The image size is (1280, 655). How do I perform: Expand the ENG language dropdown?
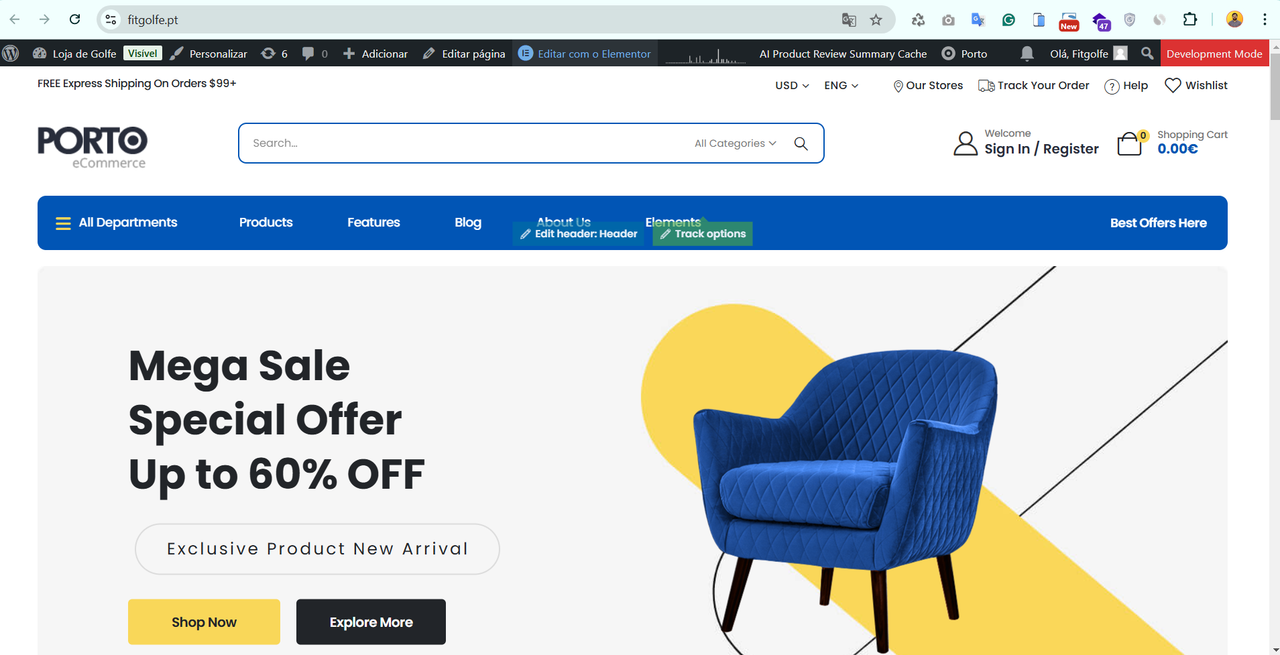tap(841, 85)
